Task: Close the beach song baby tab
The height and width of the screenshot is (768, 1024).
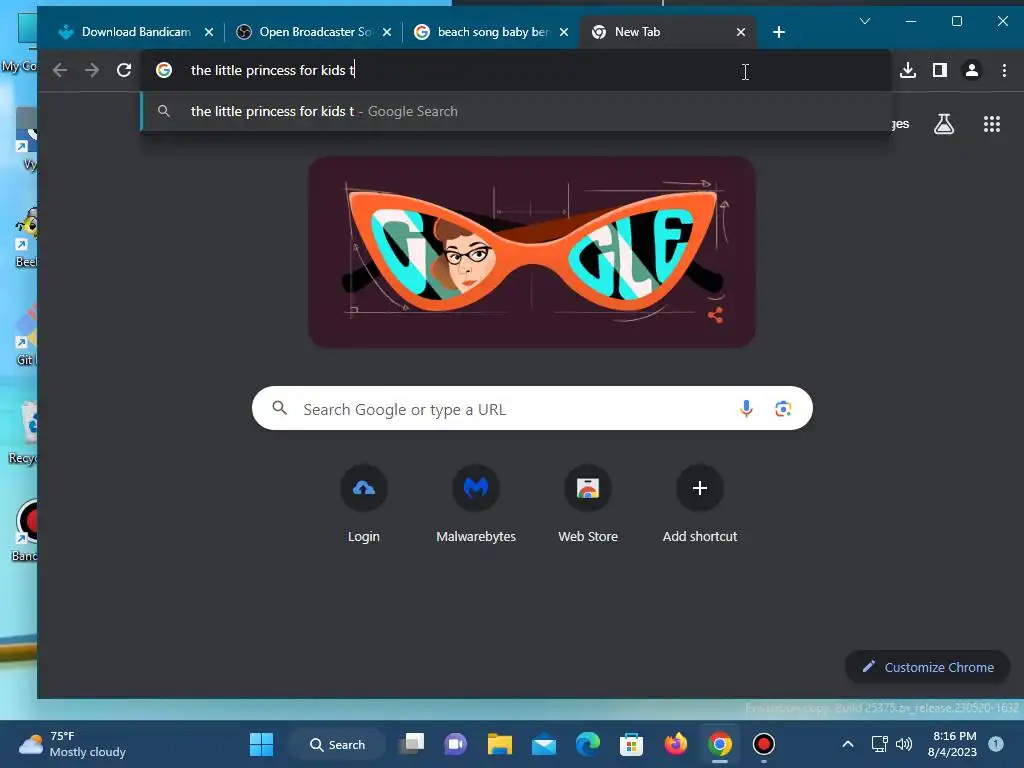Action: (564, 32)
